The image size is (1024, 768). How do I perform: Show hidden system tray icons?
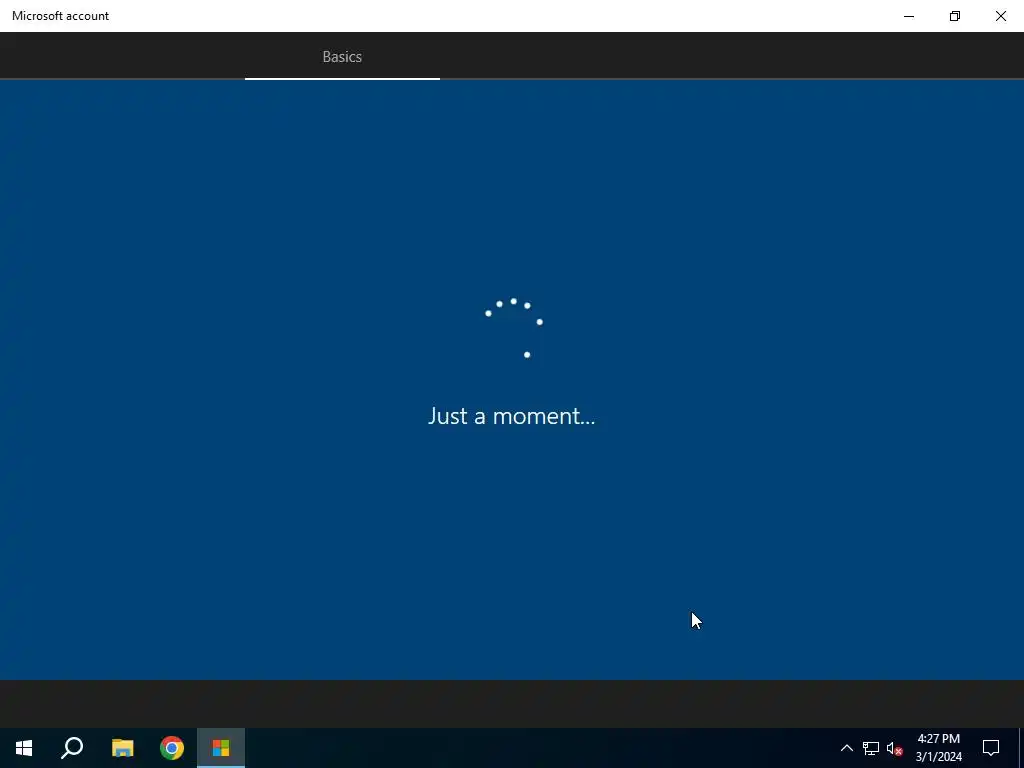tap(846, 748)
